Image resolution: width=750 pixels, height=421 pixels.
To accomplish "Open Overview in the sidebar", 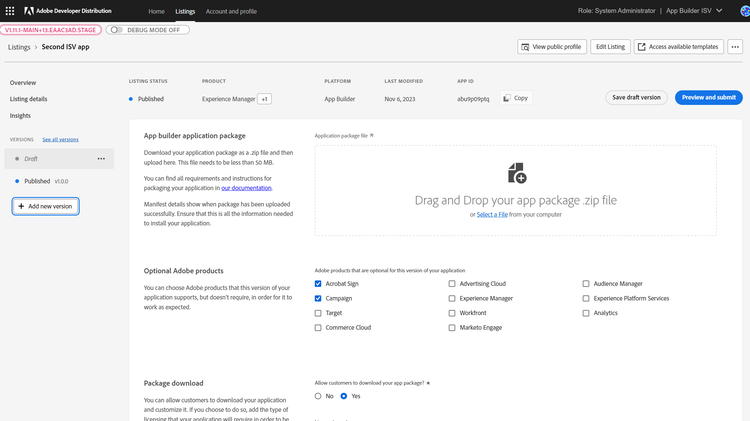I will pyautogui.click(x=23, y=83).
